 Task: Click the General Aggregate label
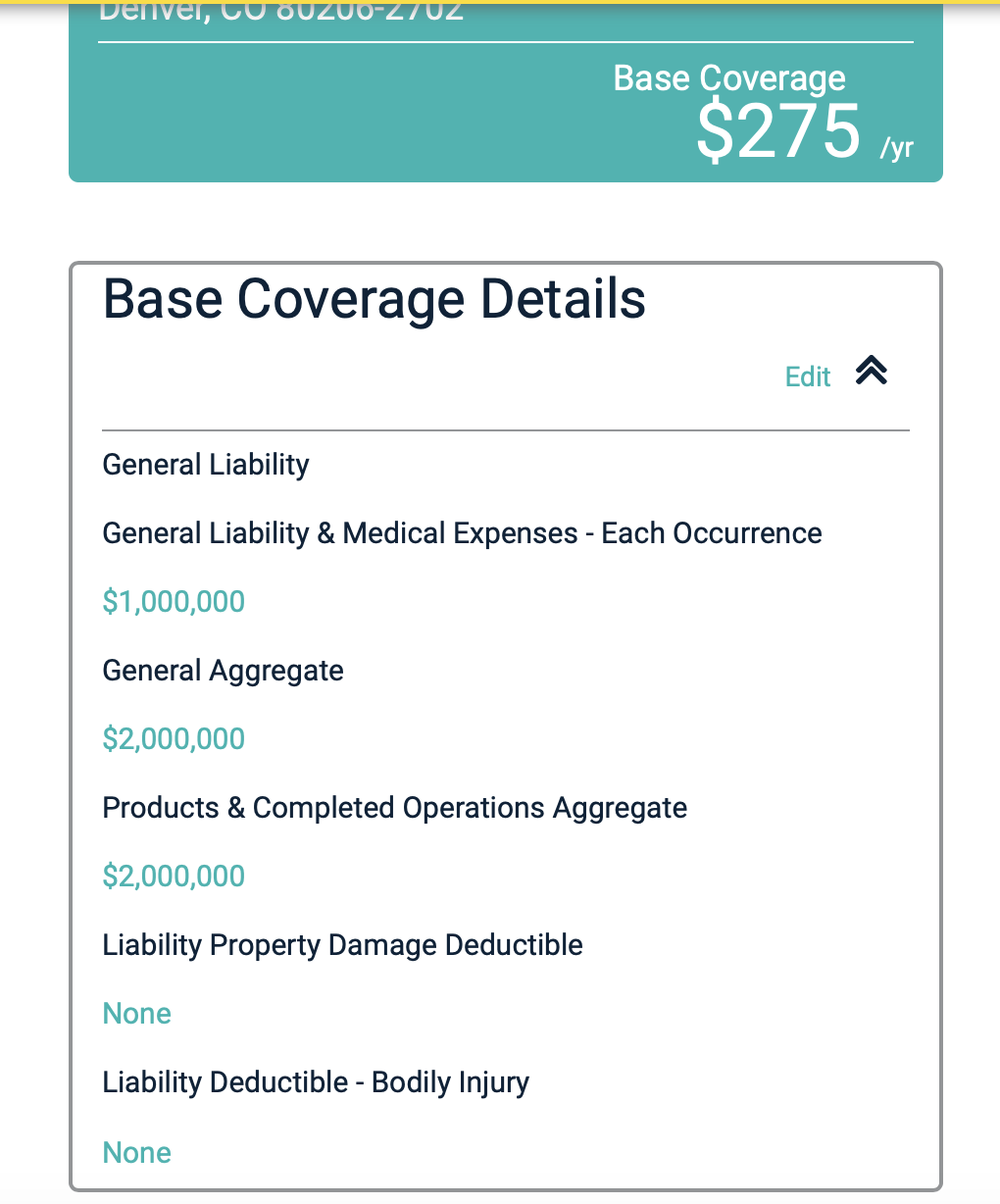point(223,671)
